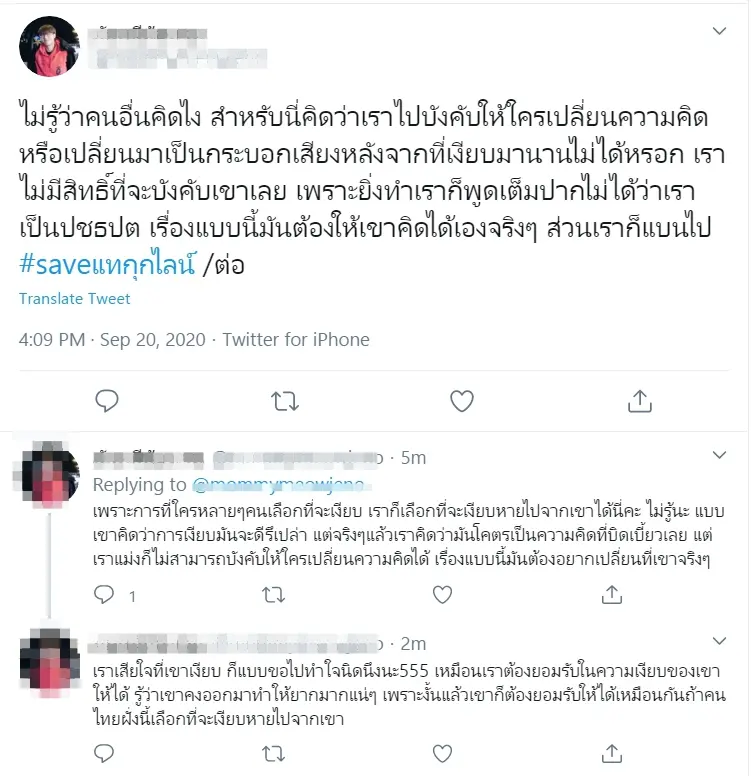Image resolution: width=755 pixels, height=776 pixels.
Task: Like the reply posted 2m ago
Action: [x=442, y=754]
